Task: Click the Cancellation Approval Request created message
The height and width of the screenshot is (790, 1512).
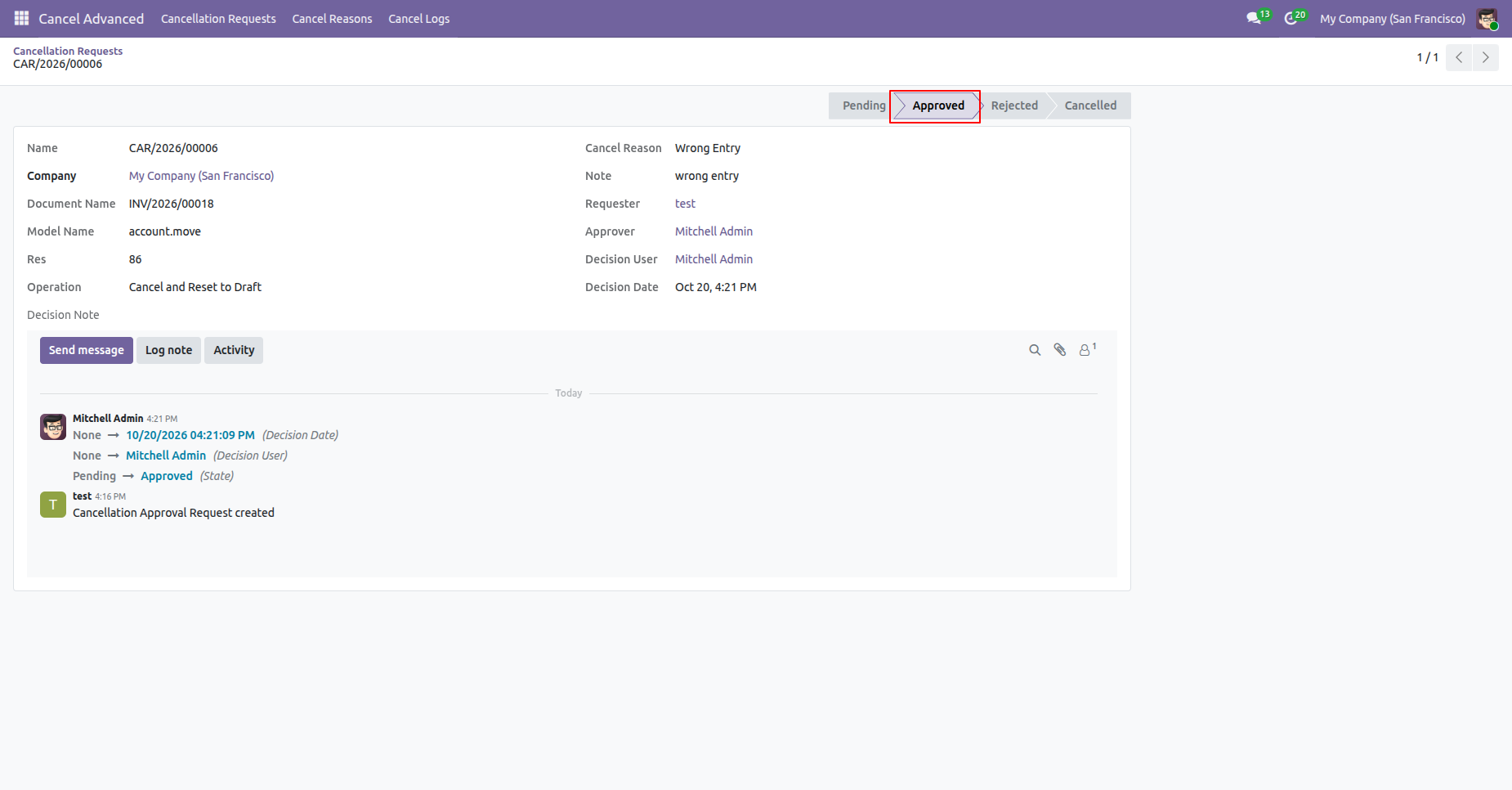Action: [173, 513]
